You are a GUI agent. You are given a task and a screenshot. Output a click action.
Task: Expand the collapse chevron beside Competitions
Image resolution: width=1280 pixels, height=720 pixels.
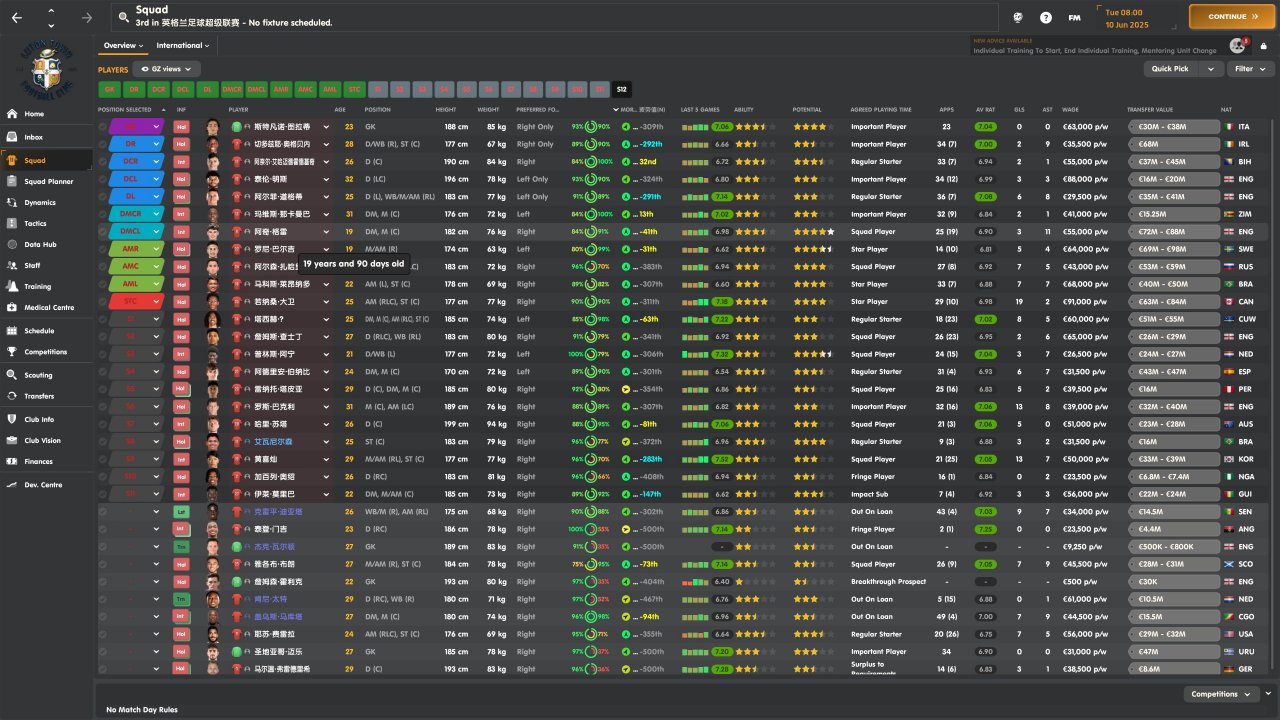point(1268,694)
